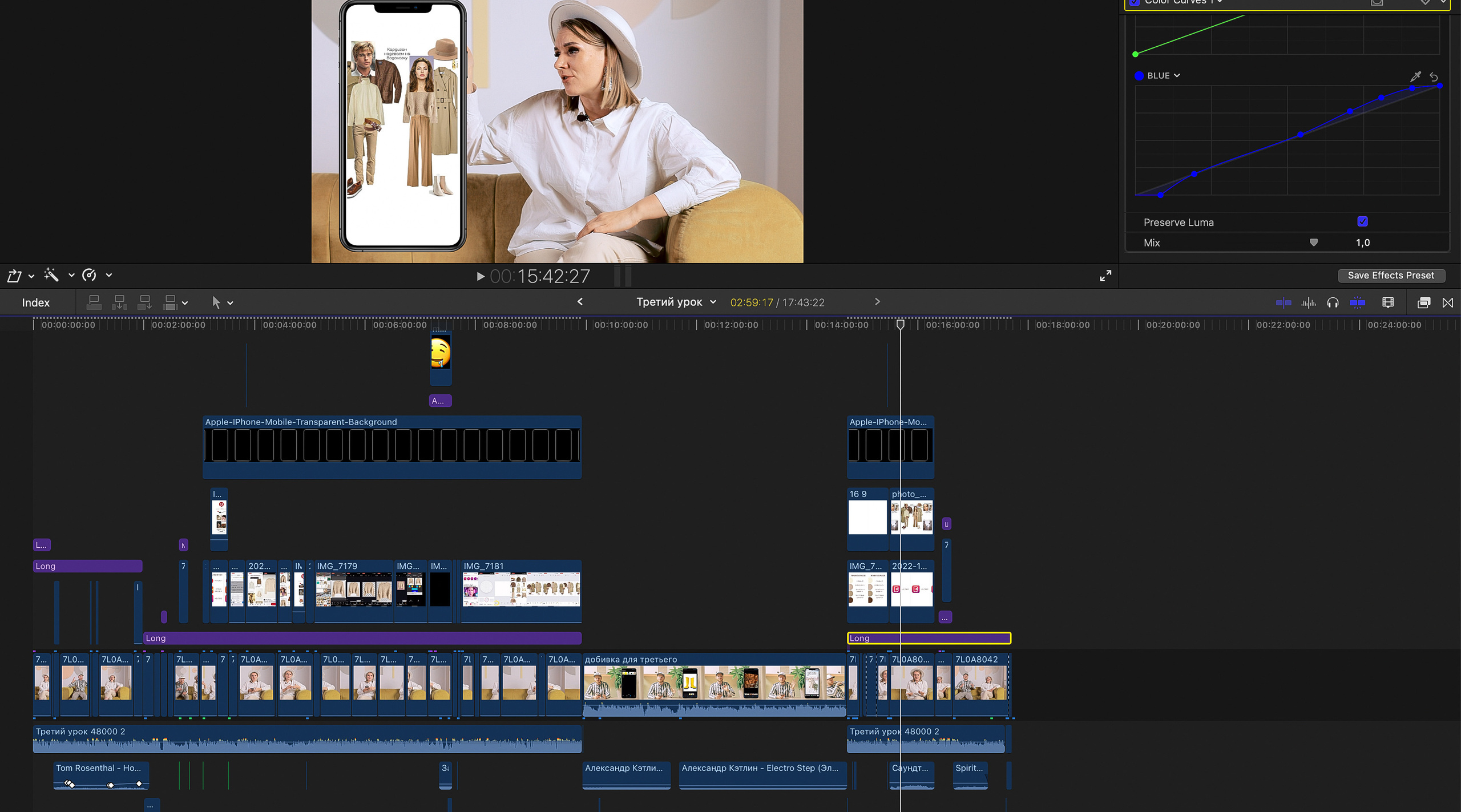Open the clip appearance filmstrip icon
This screenshot has height=812, width=1461.
pyautogui.click(x=1388, y=303)
